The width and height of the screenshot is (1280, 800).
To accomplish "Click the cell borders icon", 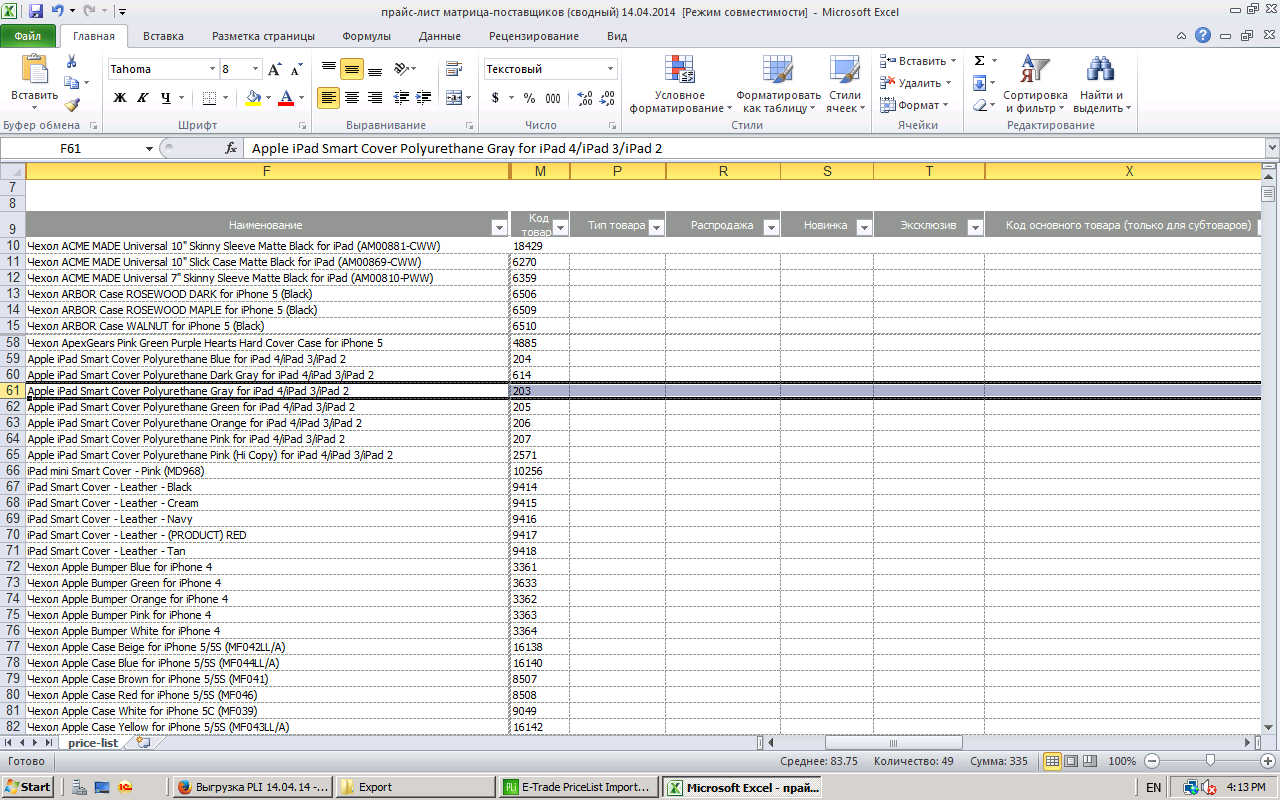I will point(209,98).
